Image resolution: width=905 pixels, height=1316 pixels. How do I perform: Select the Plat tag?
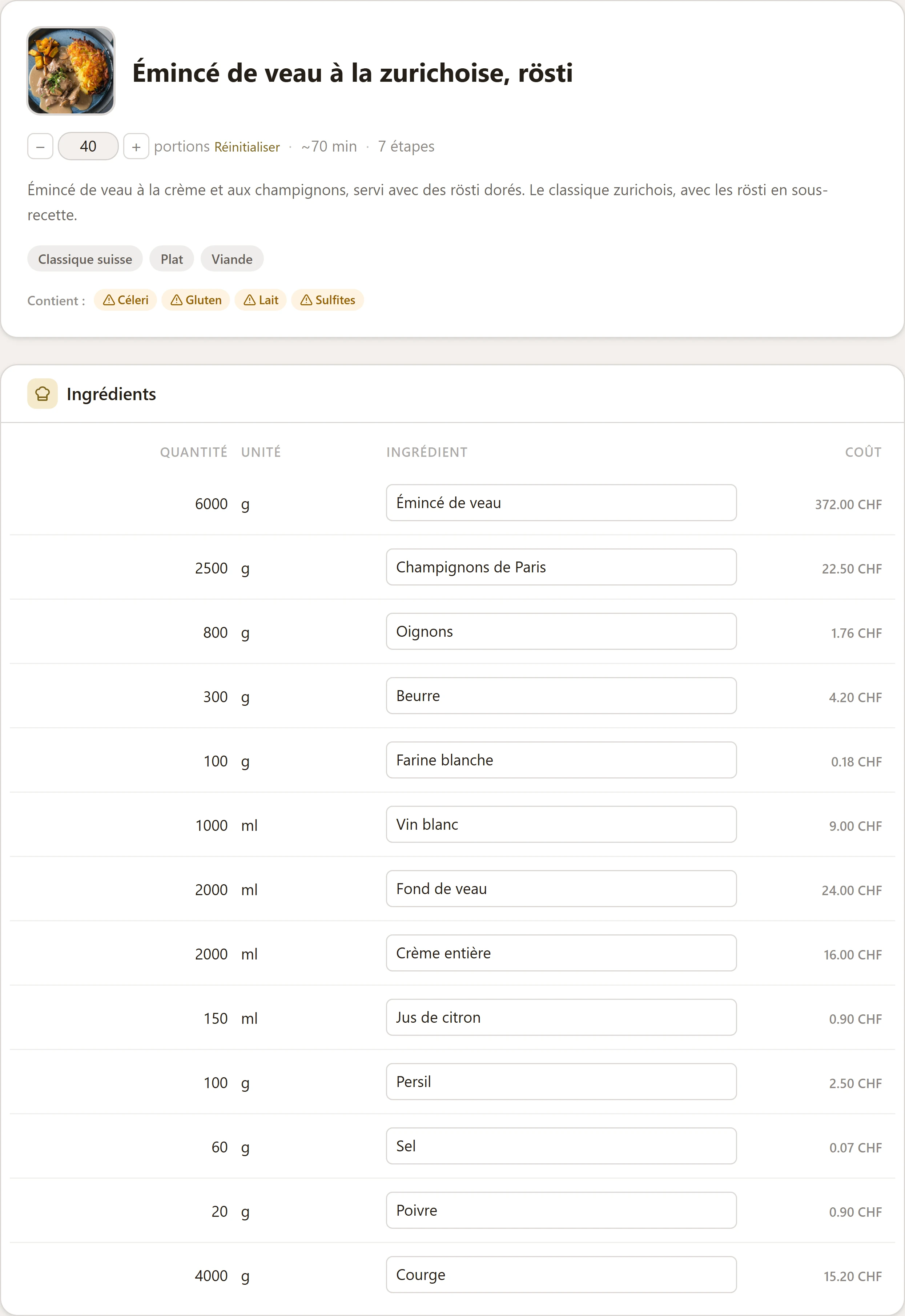(172, 259)
